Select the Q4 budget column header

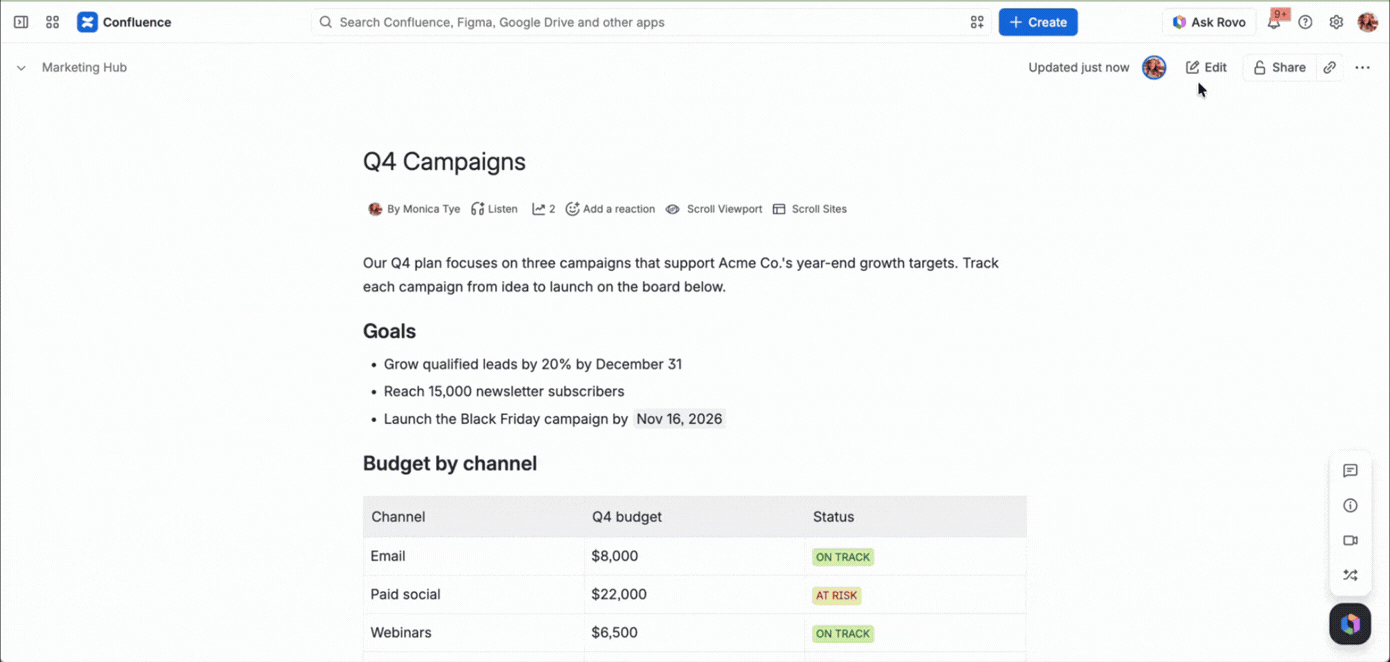pyautogui.click(x=695, y=517)
